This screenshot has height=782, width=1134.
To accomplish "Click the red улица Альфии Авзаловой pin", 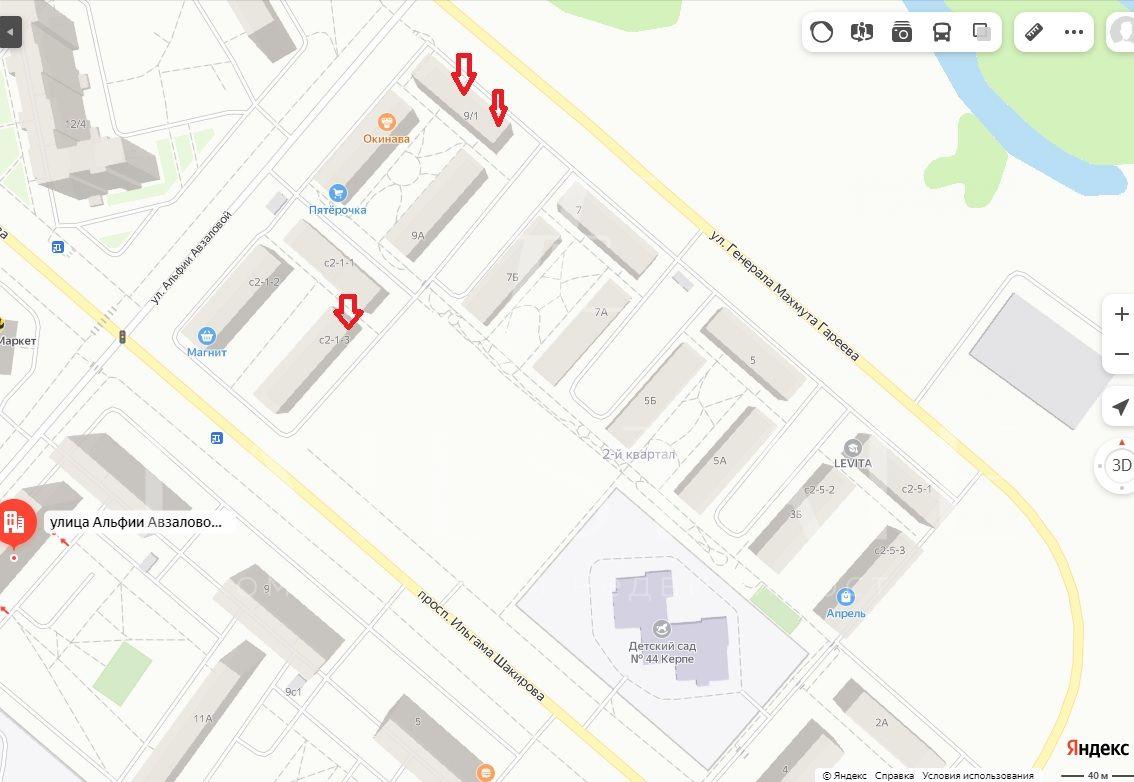I will 16,522.
